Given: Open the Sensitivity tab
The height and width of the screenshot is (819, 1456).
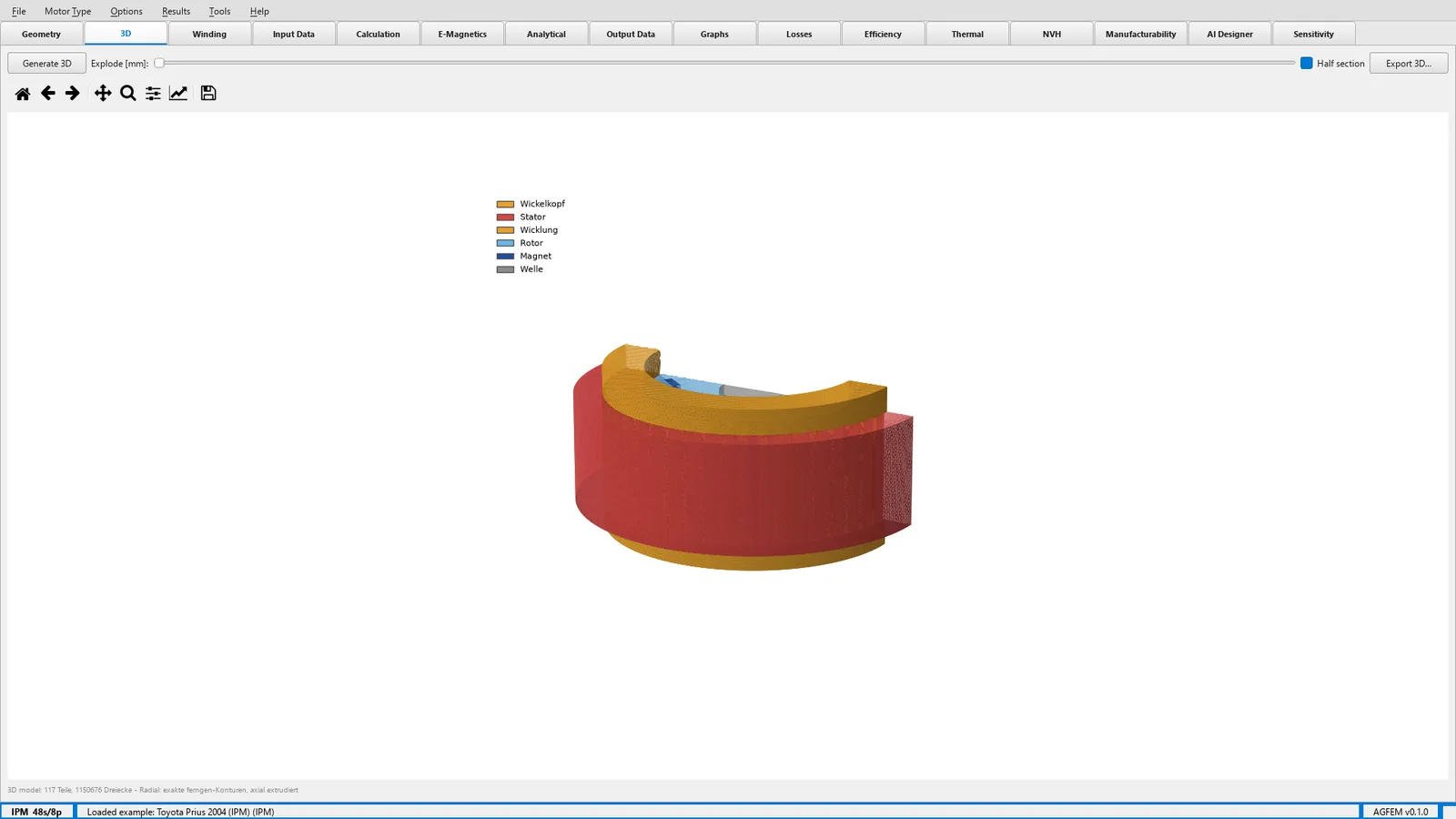Looking at the screenshot, I should pyautogui.click(x=1313, y=34).
